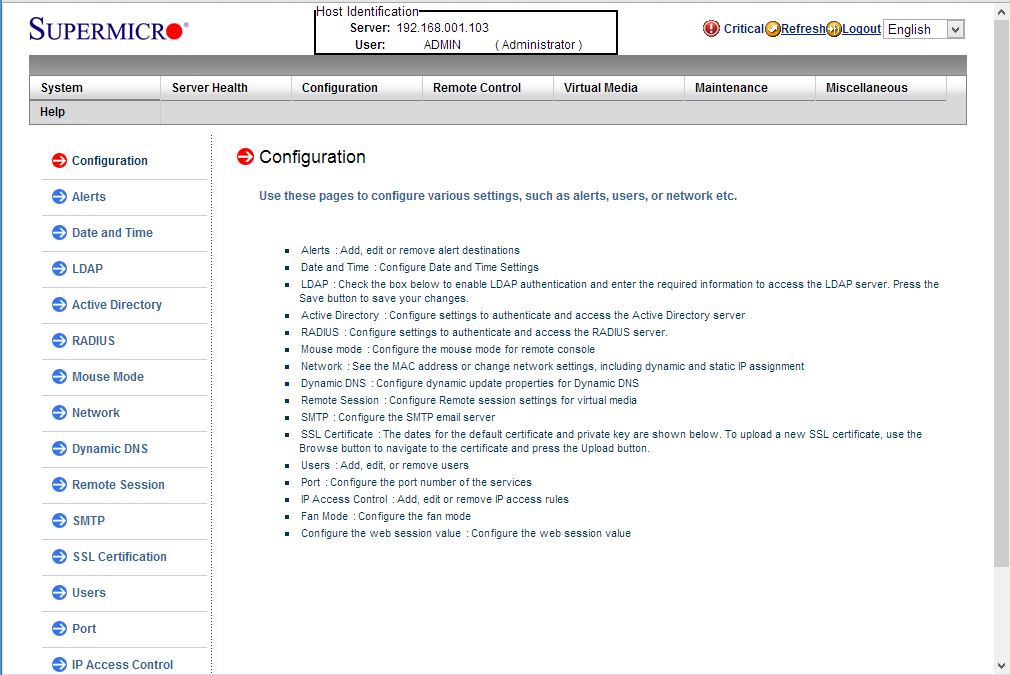Image resolution: width=1010 pixels, height=675 pixels.
Task: Open the English language dropdown
Action: click(923, 29)
